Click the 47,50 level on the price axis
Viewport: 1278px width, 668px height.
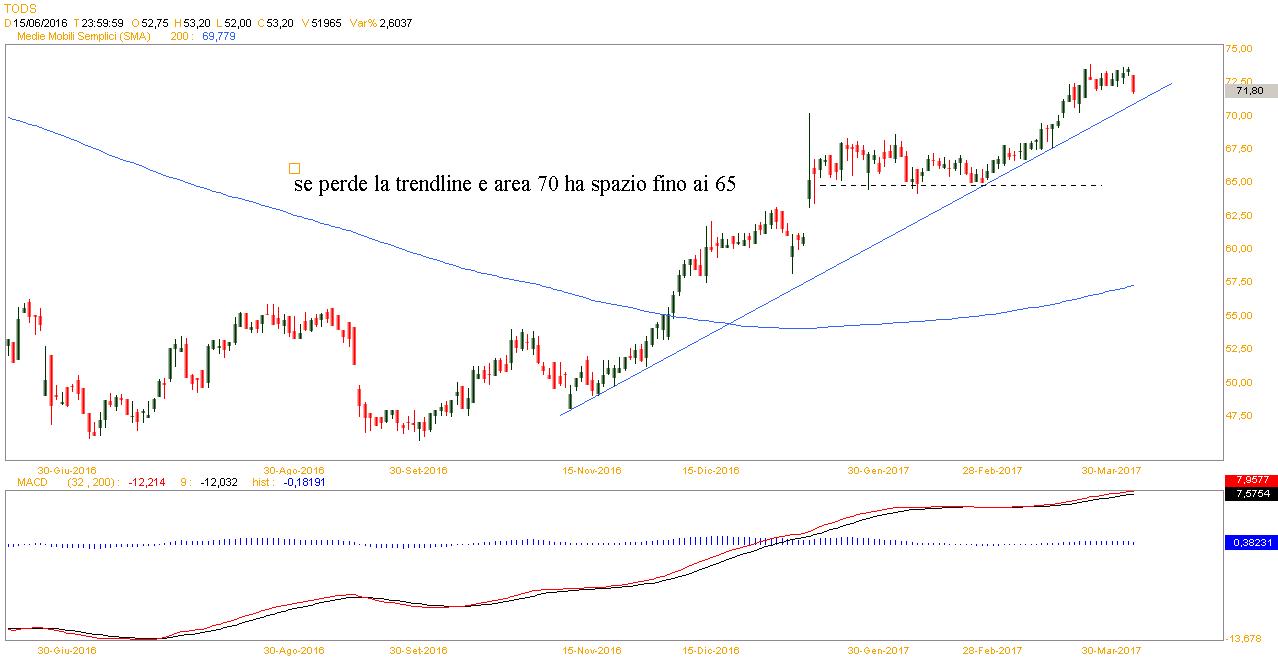[1239, 415]
